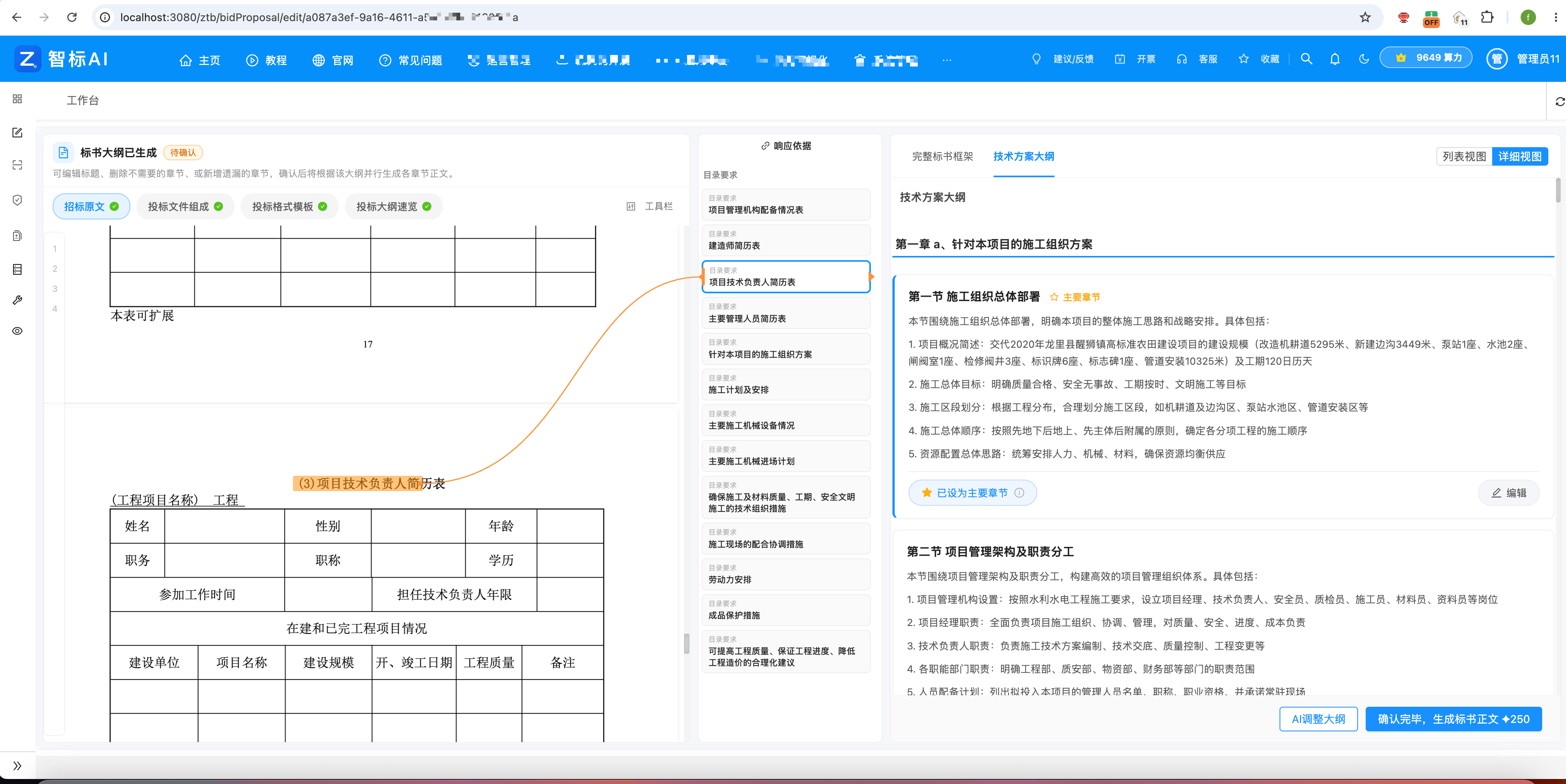Click the info icon in 已设为主要章节
This screenshot has width=1566, height=784.
(x=1020, y=493)
